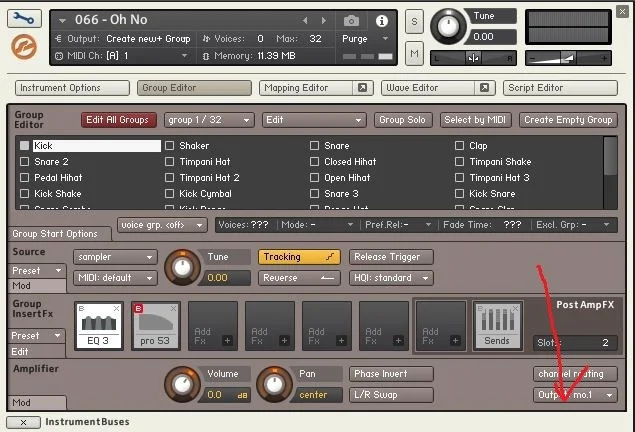Select the pro 53 filter effect slot
Image resolution: width=635 pixels, height=432 pixels.
(156, 326)
